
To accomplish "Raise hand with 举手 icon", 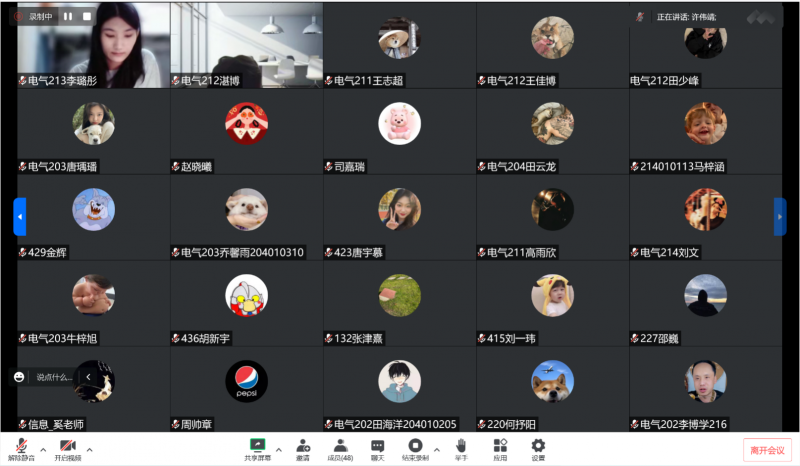I will pyautogui.click(x=461, y=449).
